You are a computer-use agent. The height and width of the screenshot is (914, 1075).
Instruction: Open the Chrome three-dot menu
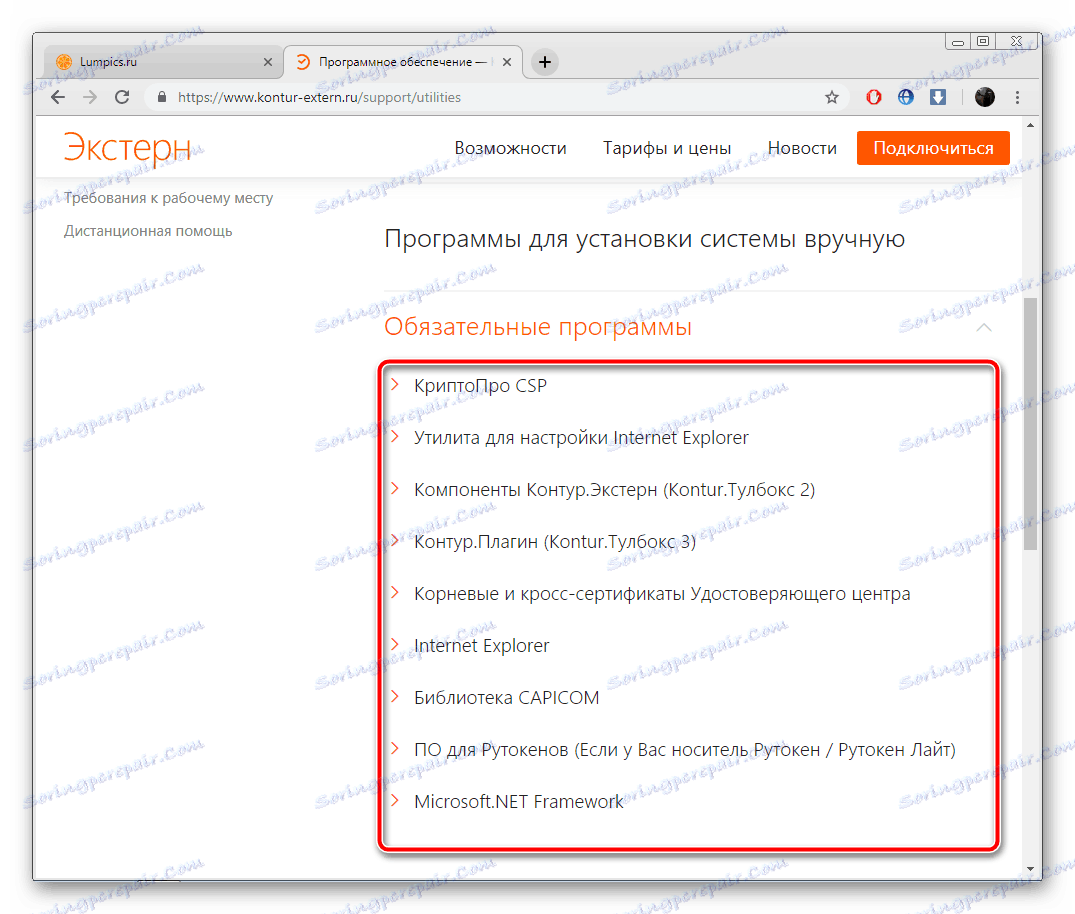1017,97
